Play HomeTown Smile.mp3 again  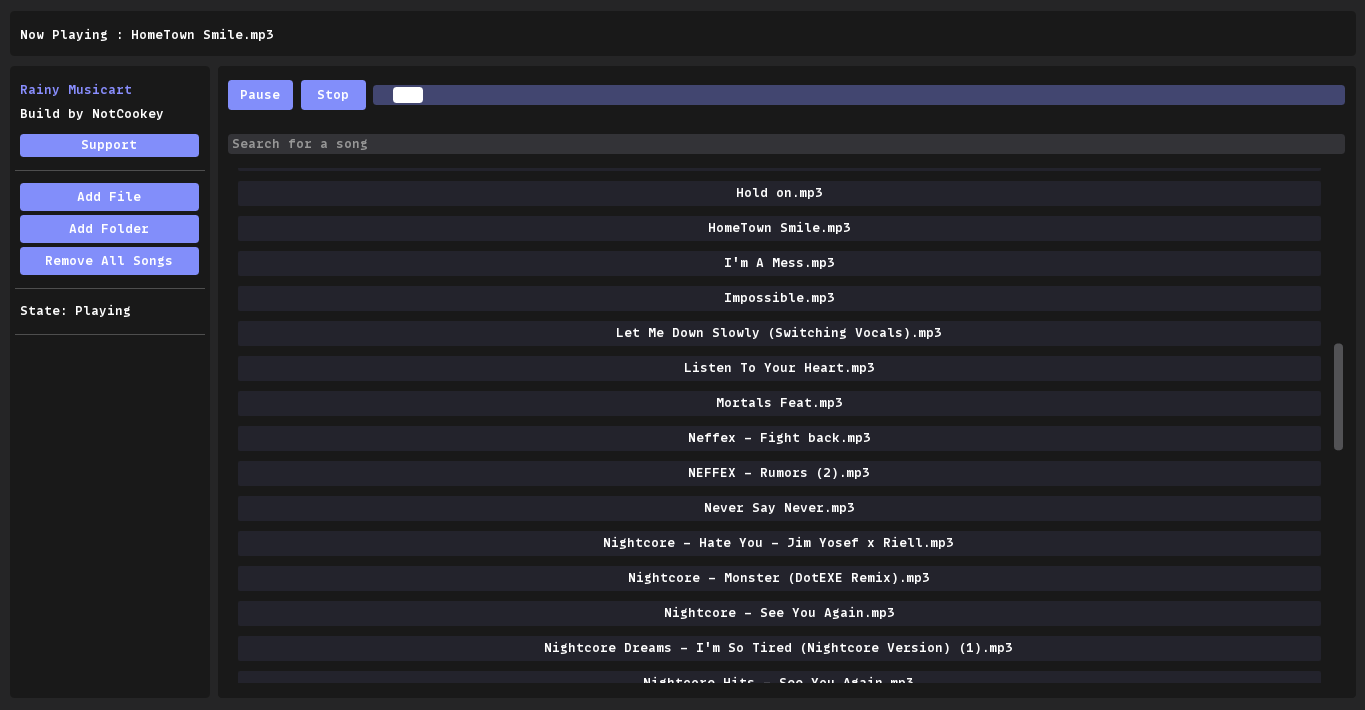pos(779,227)
